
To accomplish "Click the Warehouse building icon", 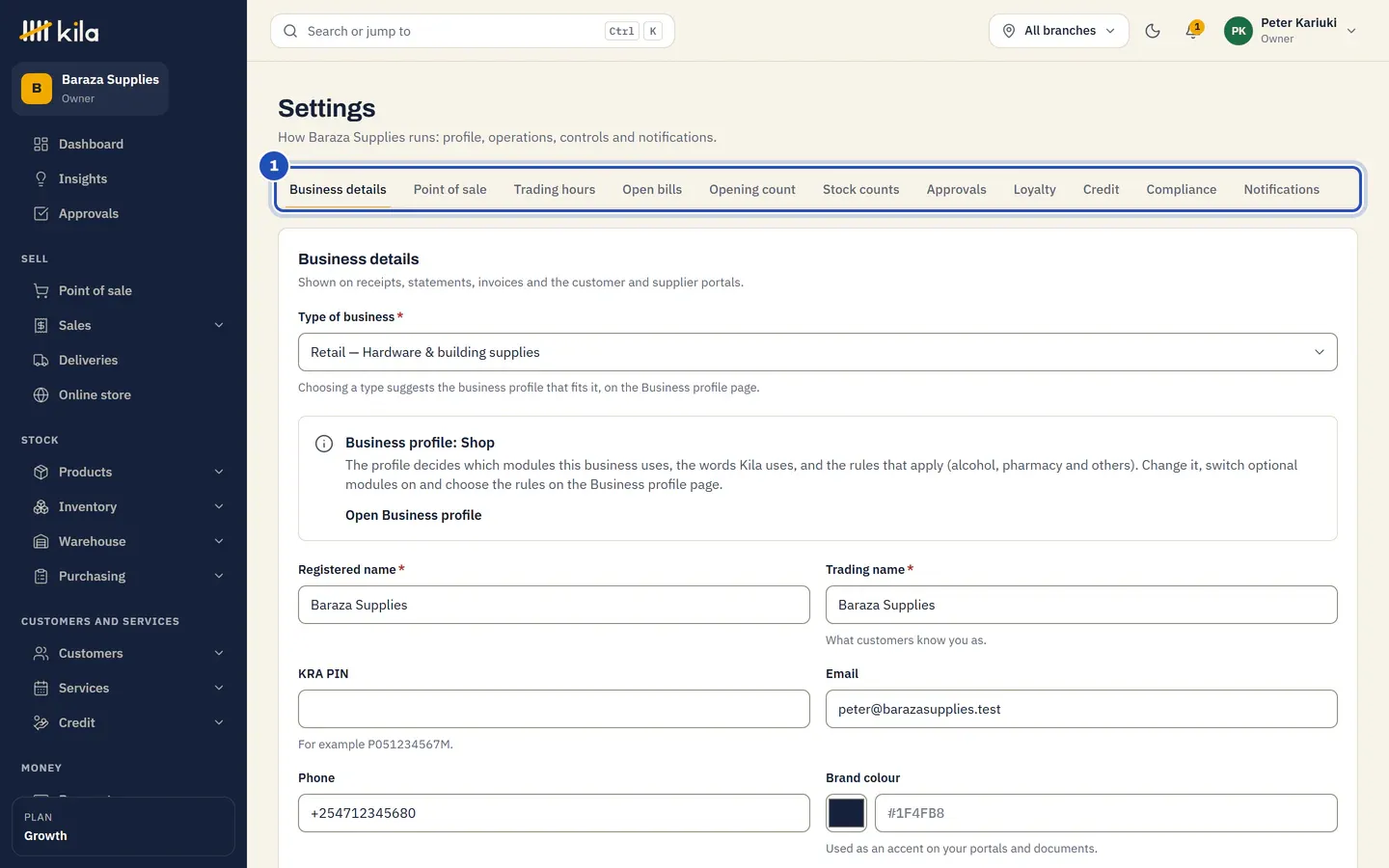I will click(41, 541).
